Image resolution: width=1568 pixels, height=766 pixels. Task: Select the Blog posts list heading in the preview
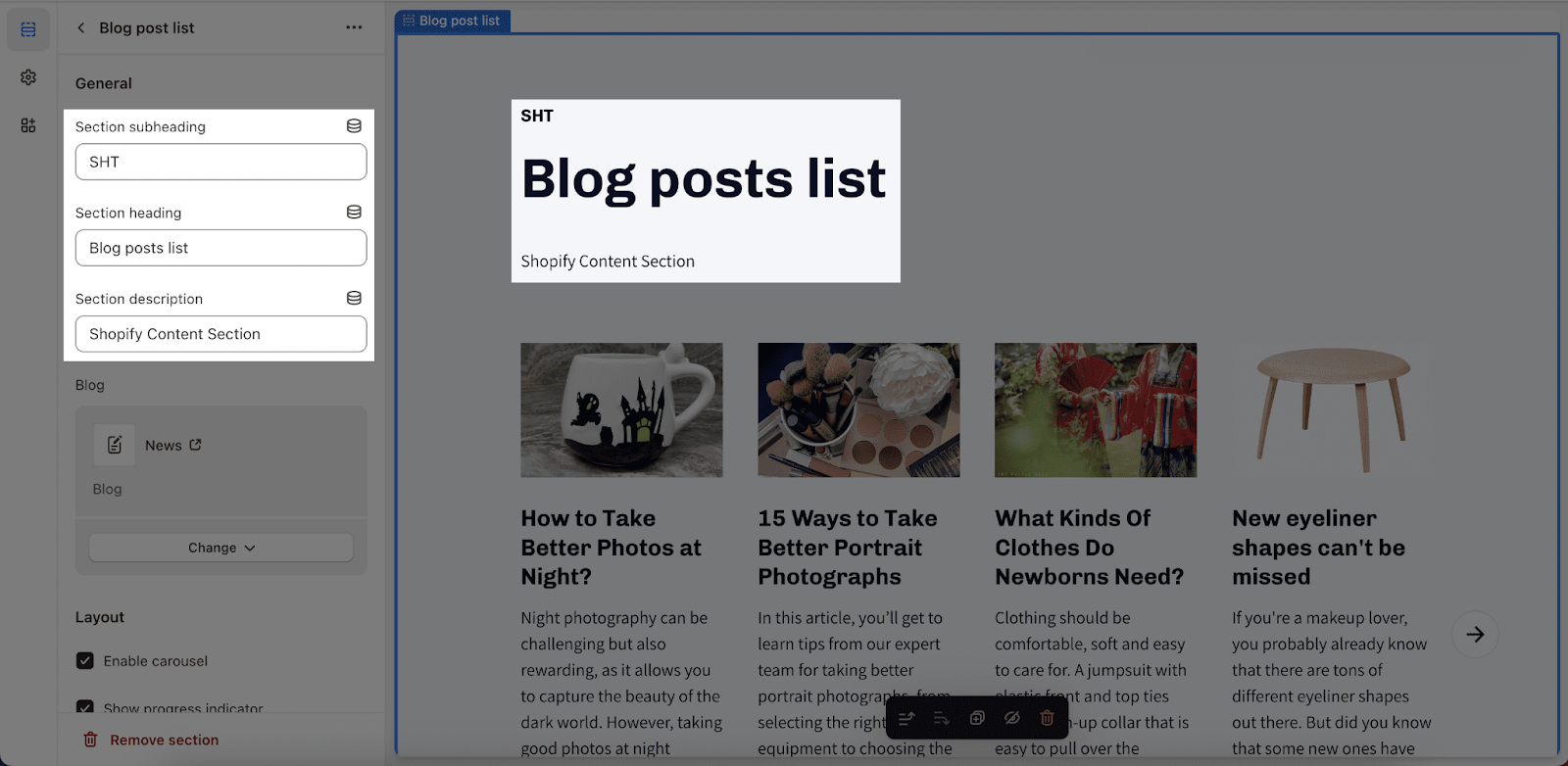coord(704,179)
